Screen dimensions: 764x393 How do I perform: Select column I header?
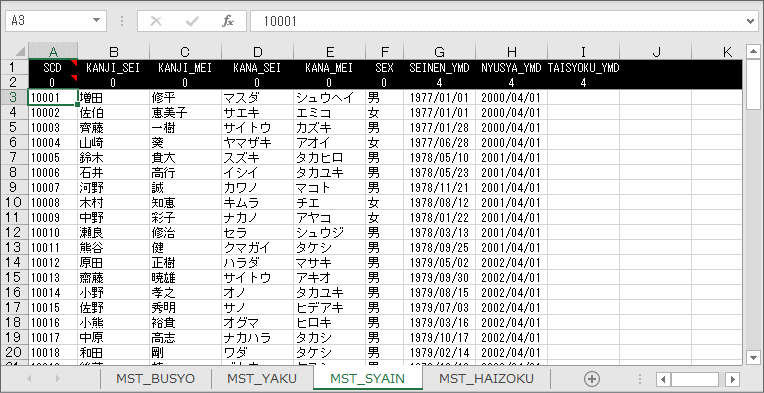[x=583, y=52]
